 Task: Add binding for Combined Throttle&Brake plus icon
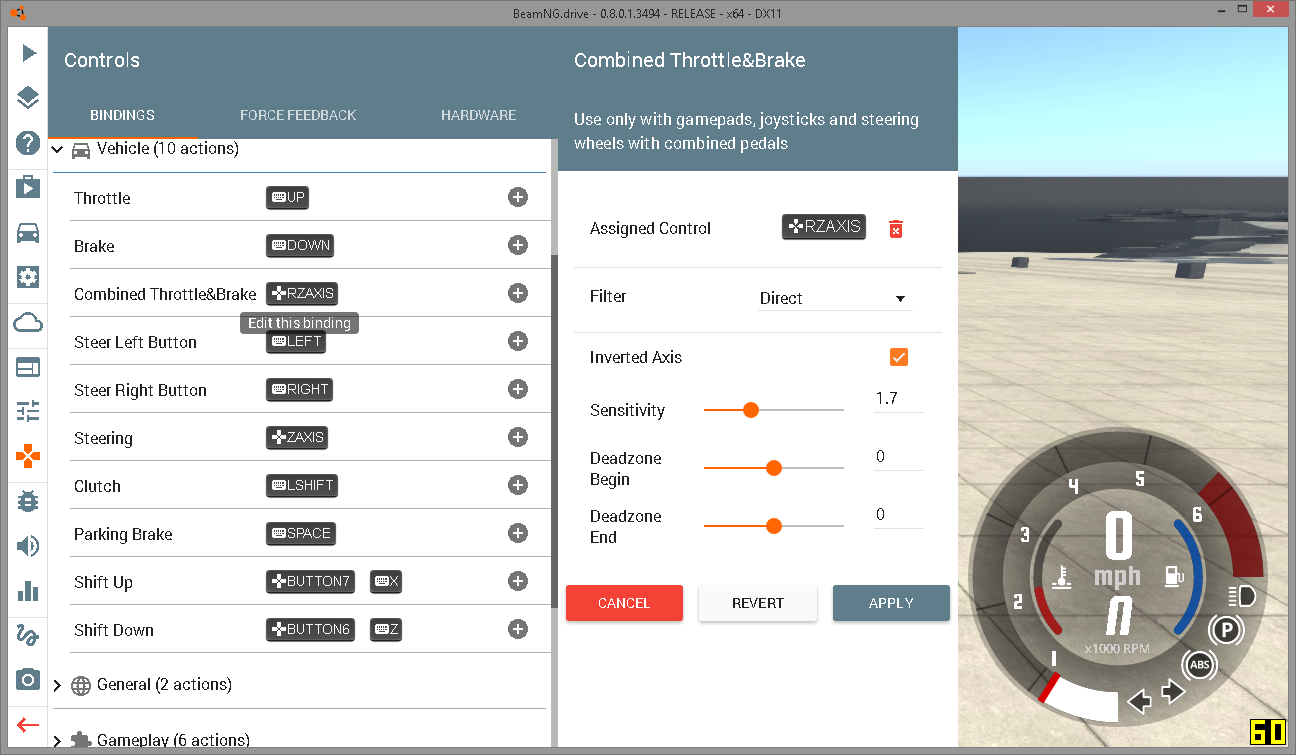coord(518,293)
